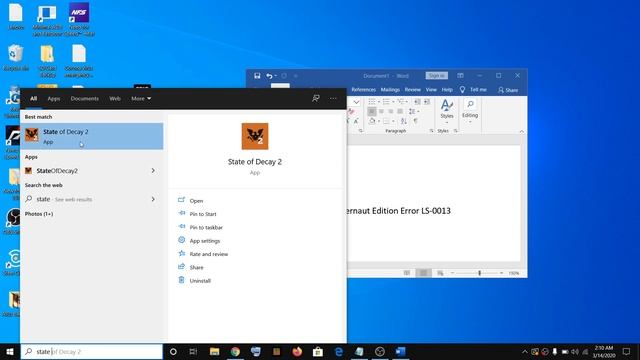Open Word ribbon display options icon
The image size is (640, 360).
coord(460,76)
